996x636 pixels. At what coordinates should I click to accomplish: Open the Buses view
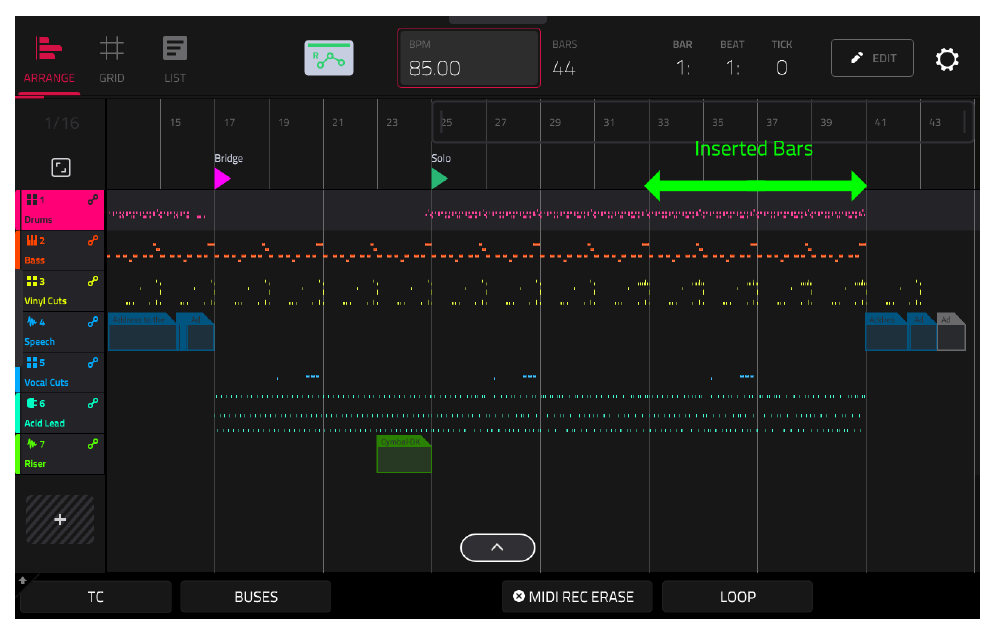[x=256, y=597]
